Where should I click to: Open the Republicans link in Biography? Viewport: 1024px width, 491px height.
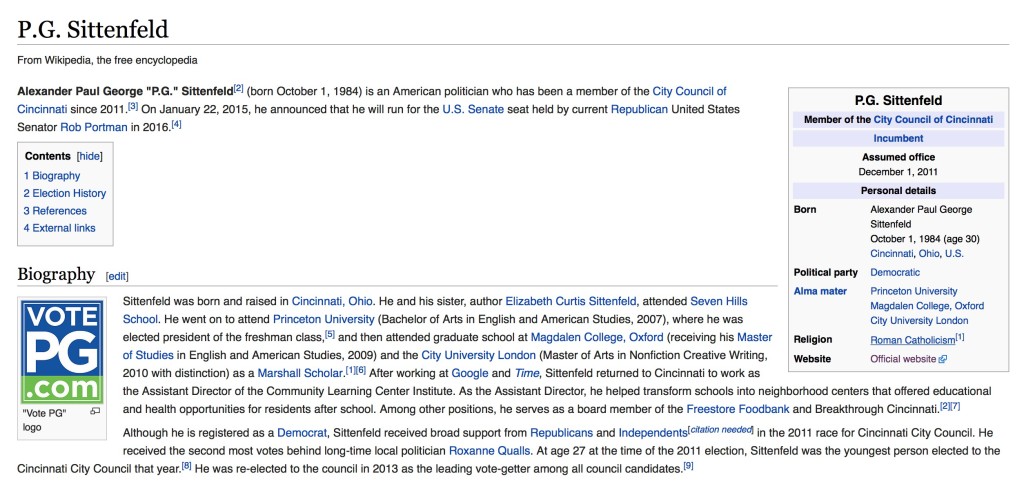561,432
